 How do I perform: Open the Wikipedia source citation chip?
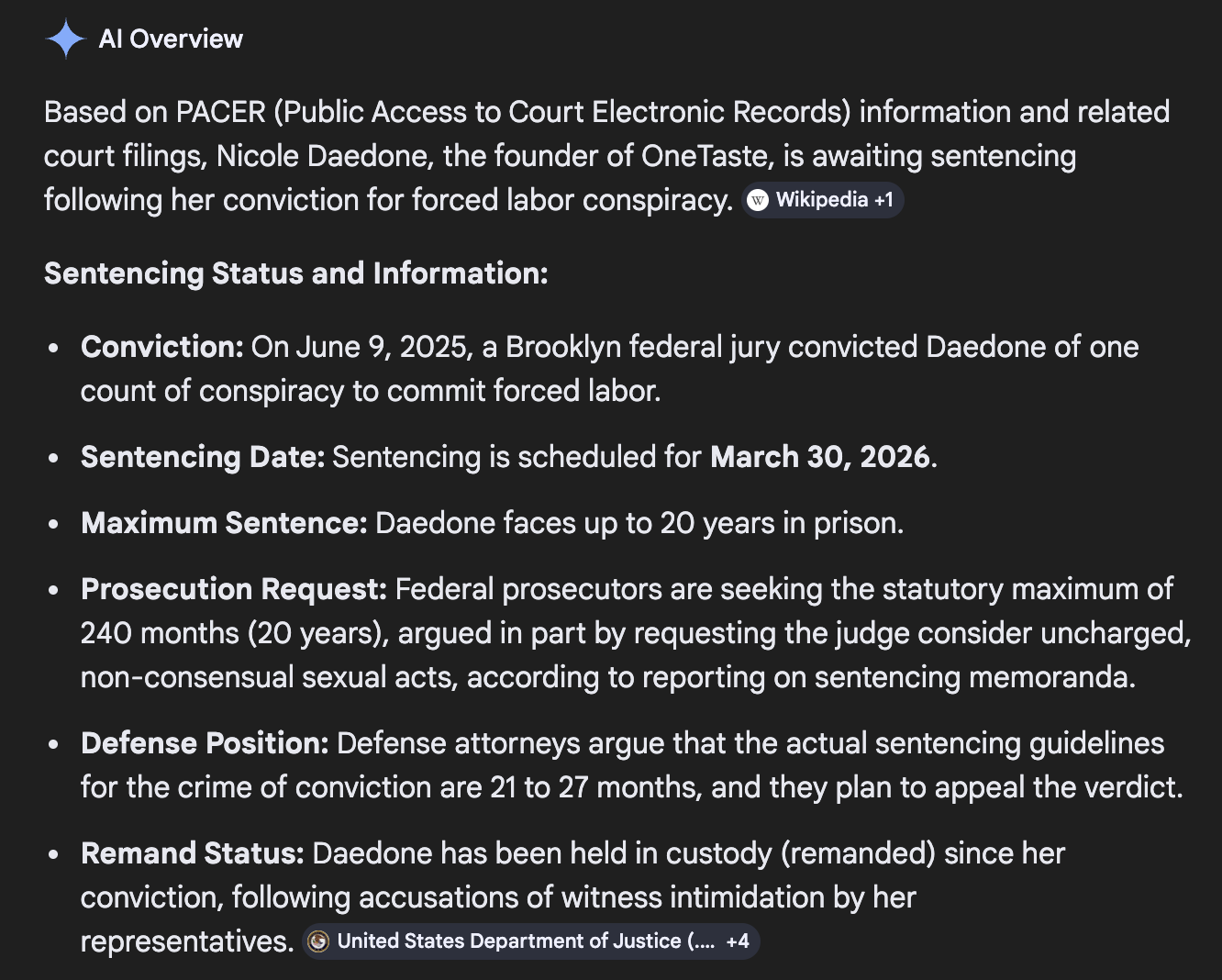[821, 200]
